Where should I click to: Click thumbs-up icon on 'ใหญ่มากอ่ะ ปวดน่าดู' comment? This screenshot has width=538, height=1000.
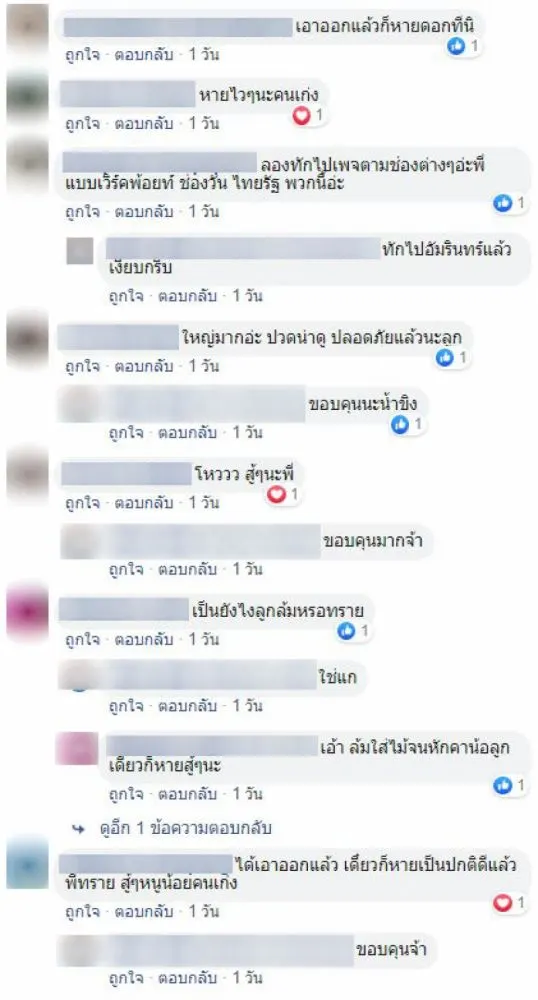444,358
